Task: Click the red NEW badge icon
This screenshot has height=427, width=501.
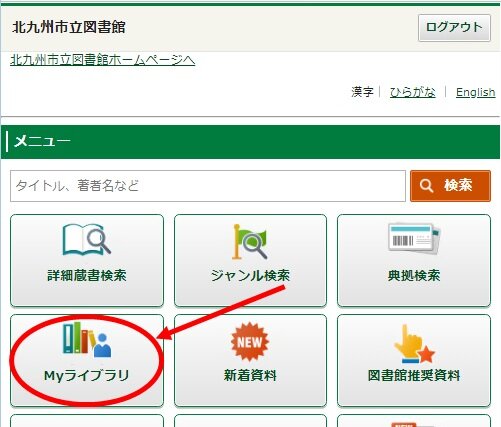Action: click(x=250, y=342)
